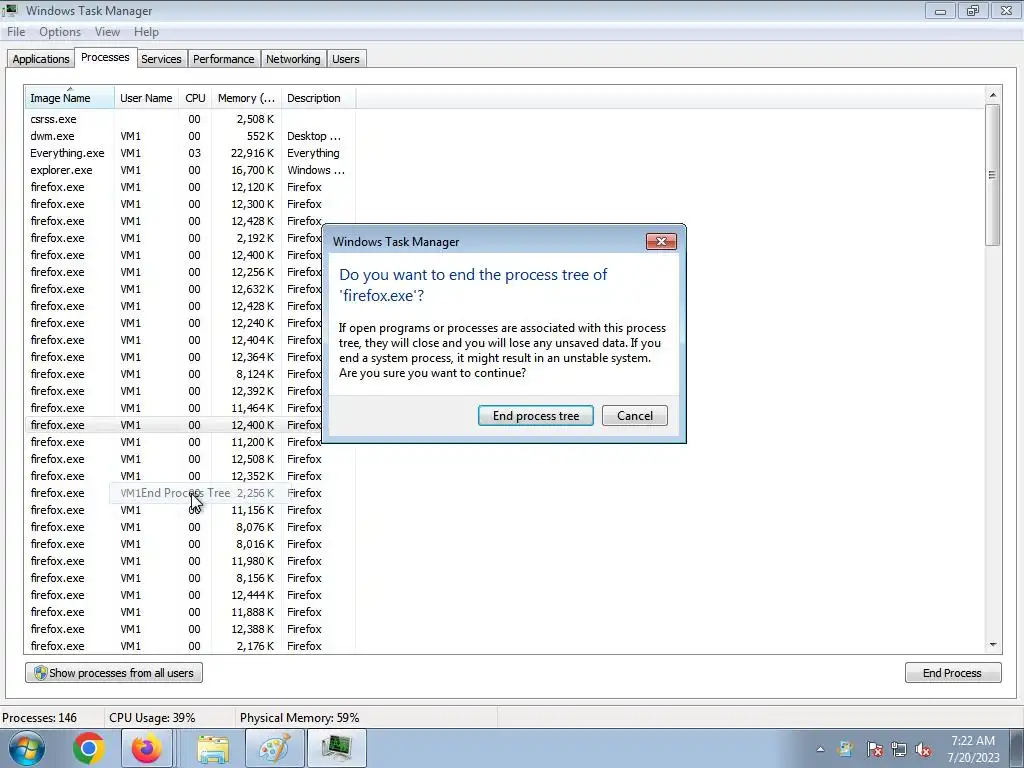Viewport: 1024px width, 768px height.
Task: Select firefox.exe row with 12,508 K memory
Action: [x=189, y=458]
